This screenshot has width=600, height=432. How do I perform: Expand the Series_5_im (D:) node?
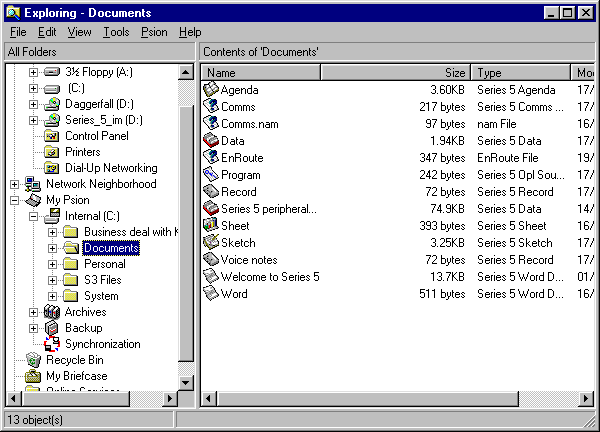[x=33, y=120]
